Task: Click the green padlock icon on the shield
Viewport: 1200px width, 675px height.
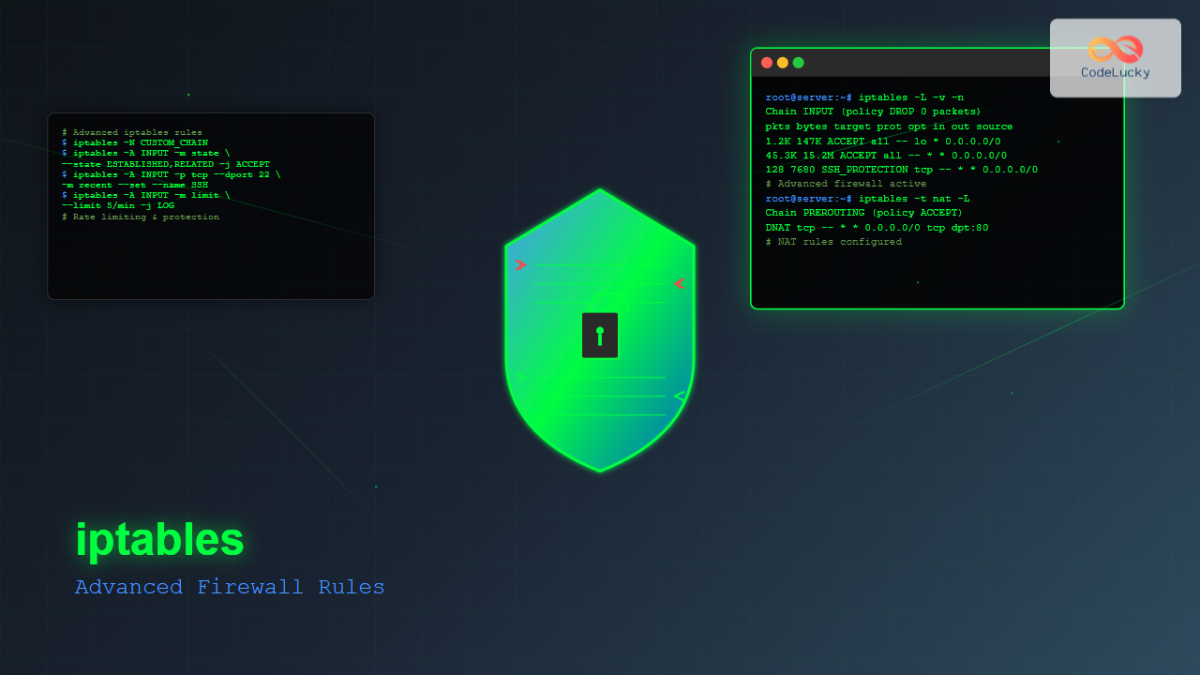Action: (x=600, y=335)
